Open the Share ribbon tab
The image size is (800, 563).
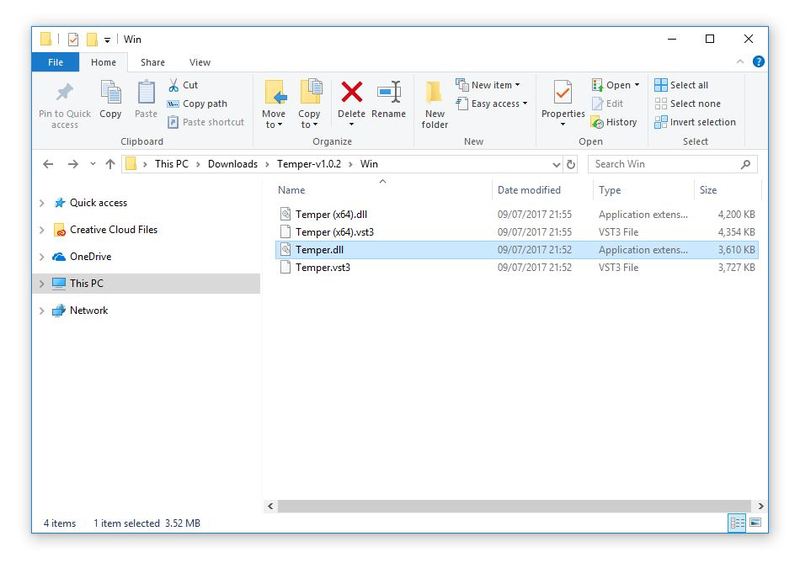pos(153,62)
